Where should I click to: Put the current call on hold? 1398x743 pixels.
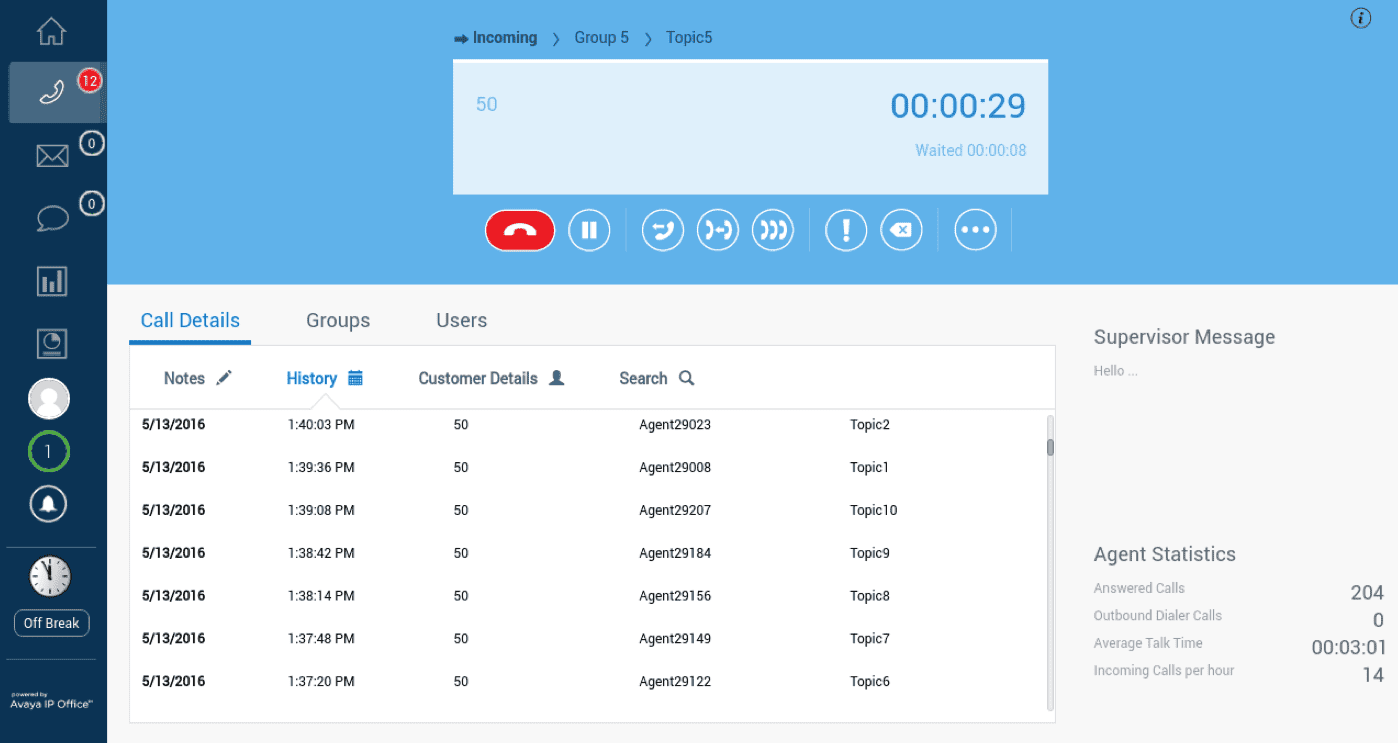click(589, 230)
